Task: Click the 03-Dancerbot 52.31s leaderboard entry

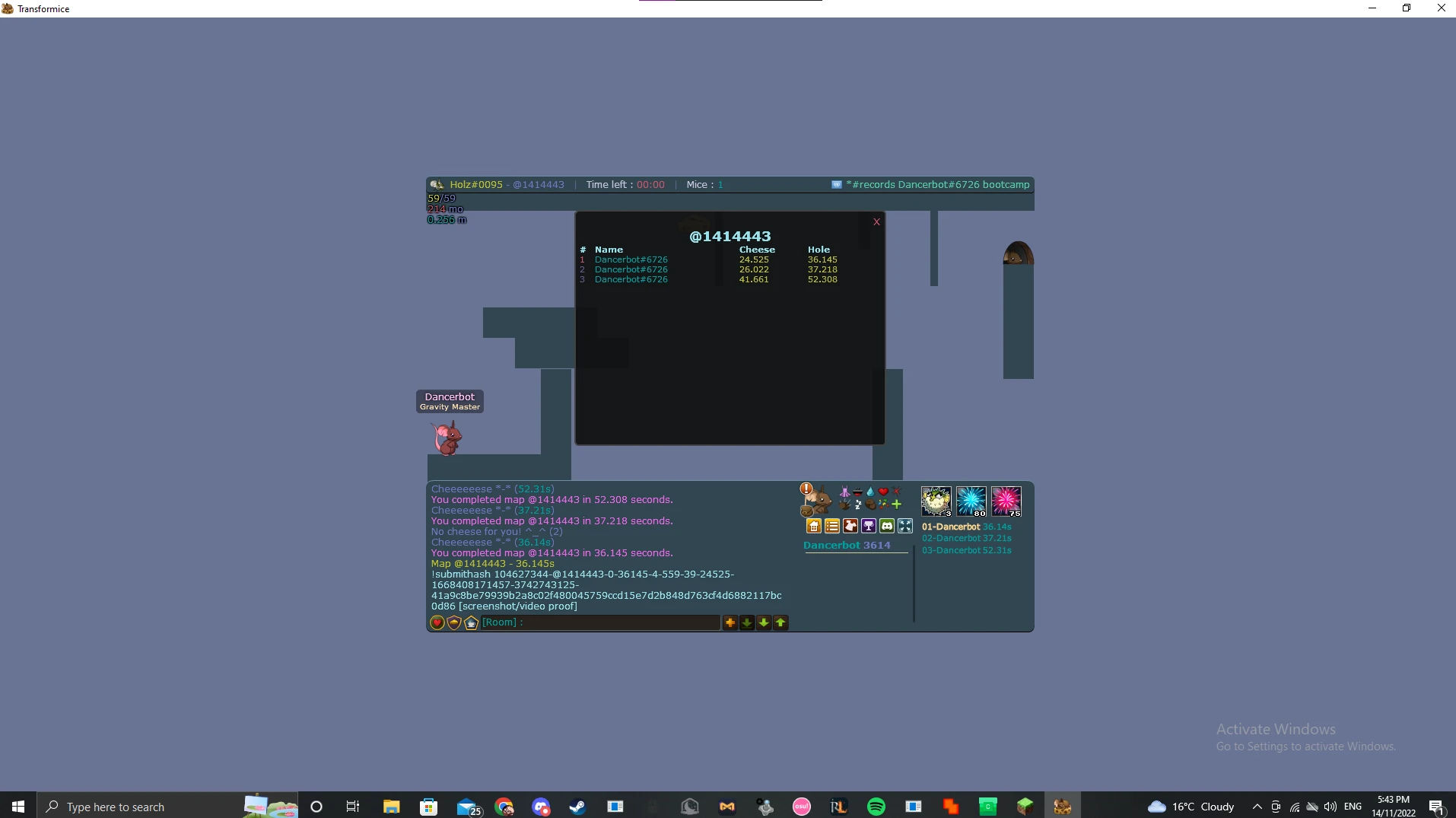Action: [967, 550]
